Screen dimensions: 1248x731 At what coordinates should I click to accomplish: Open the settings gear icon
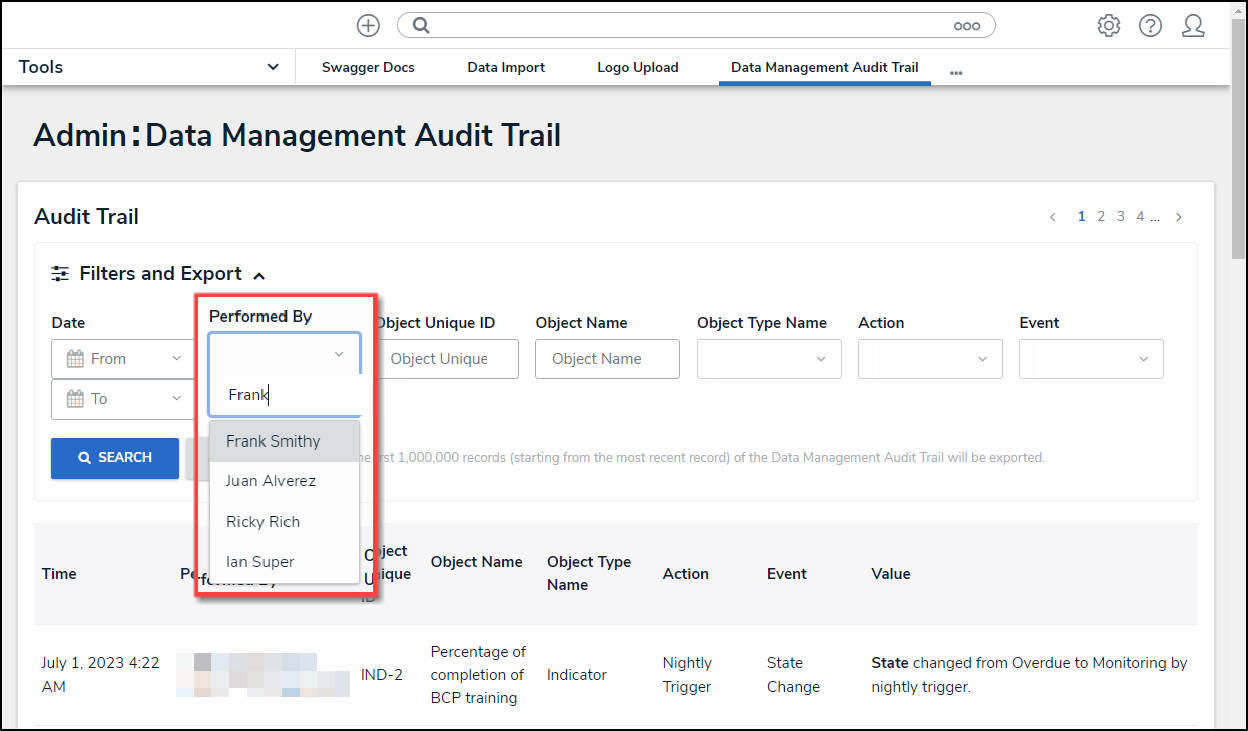(1108, 26)
